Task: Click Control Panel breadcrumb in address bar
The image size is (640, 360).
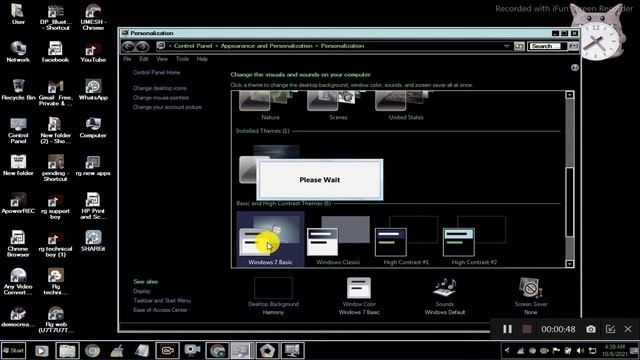Action: click(193, 46)
